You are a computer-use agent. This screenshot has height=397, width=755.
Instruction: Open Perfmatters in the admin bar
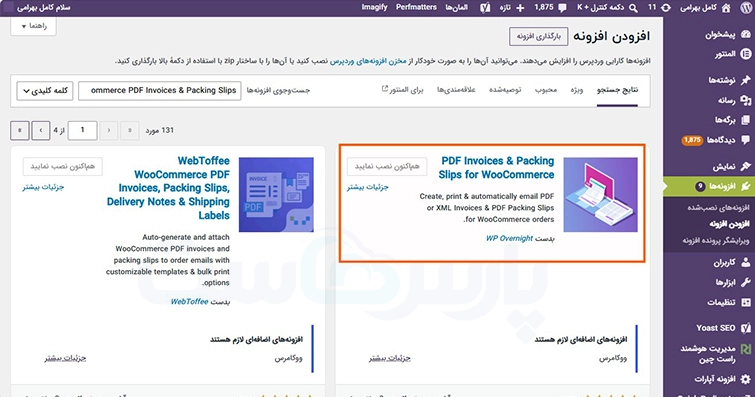click(x=417, y=7)
